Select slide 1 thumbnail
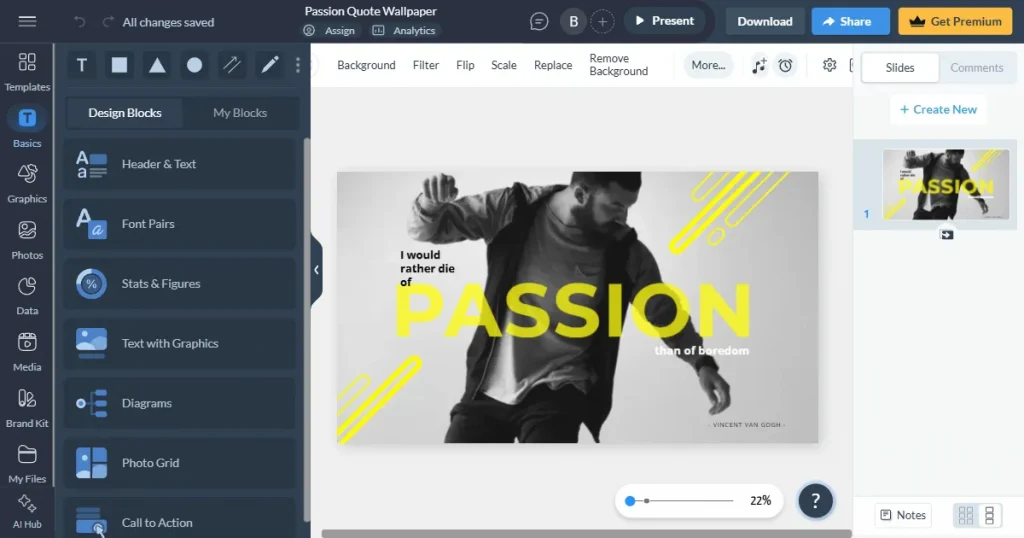 pos(946,185)
